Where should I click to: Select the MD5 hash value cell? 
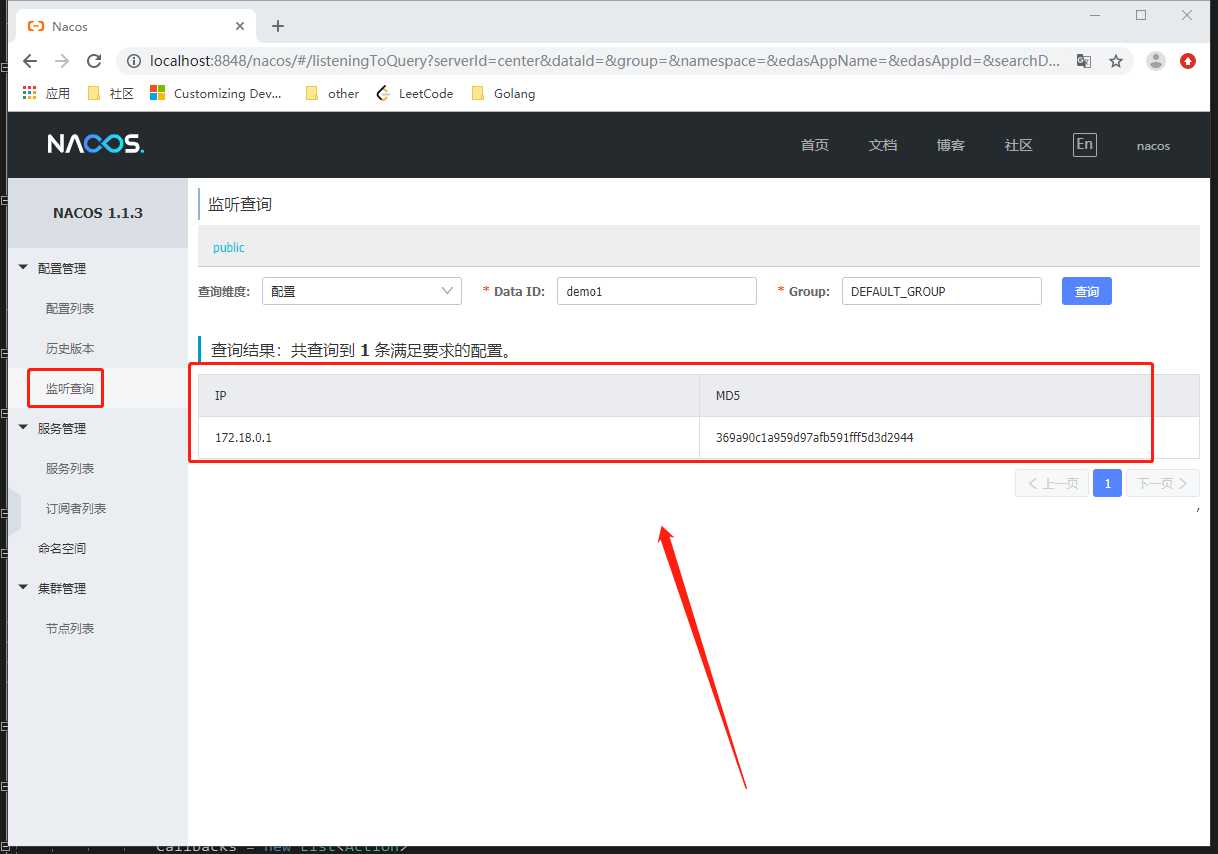(949, 437)
